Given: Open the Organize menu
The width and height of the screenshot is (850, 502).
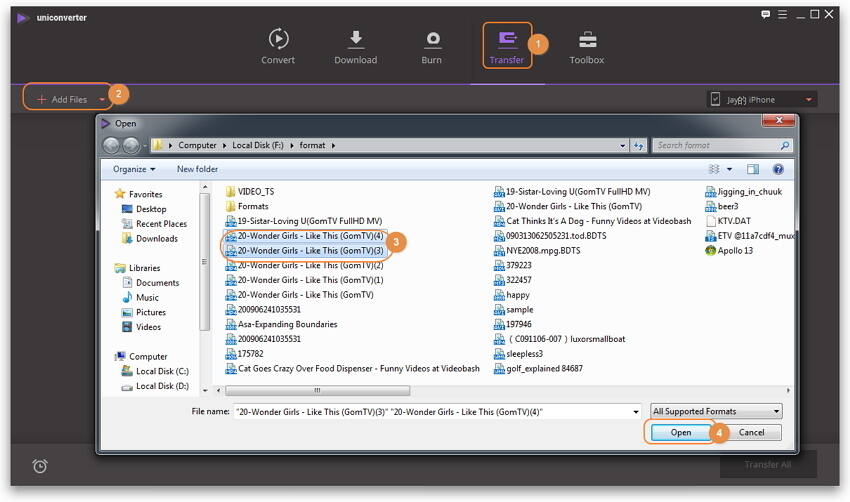Looking at the screenshot, I should pos(134,169).
